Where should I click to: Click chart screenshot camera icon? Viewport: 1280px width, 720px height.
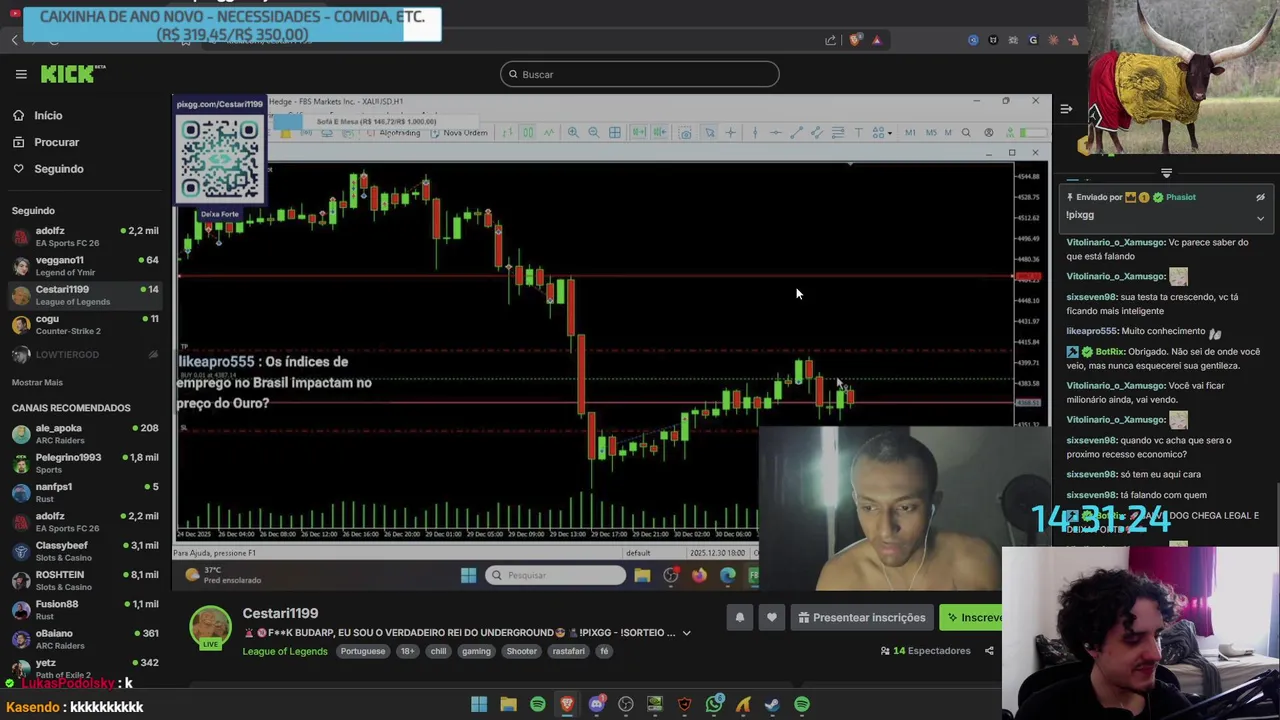pyautogui.click(x=686, y=133)
